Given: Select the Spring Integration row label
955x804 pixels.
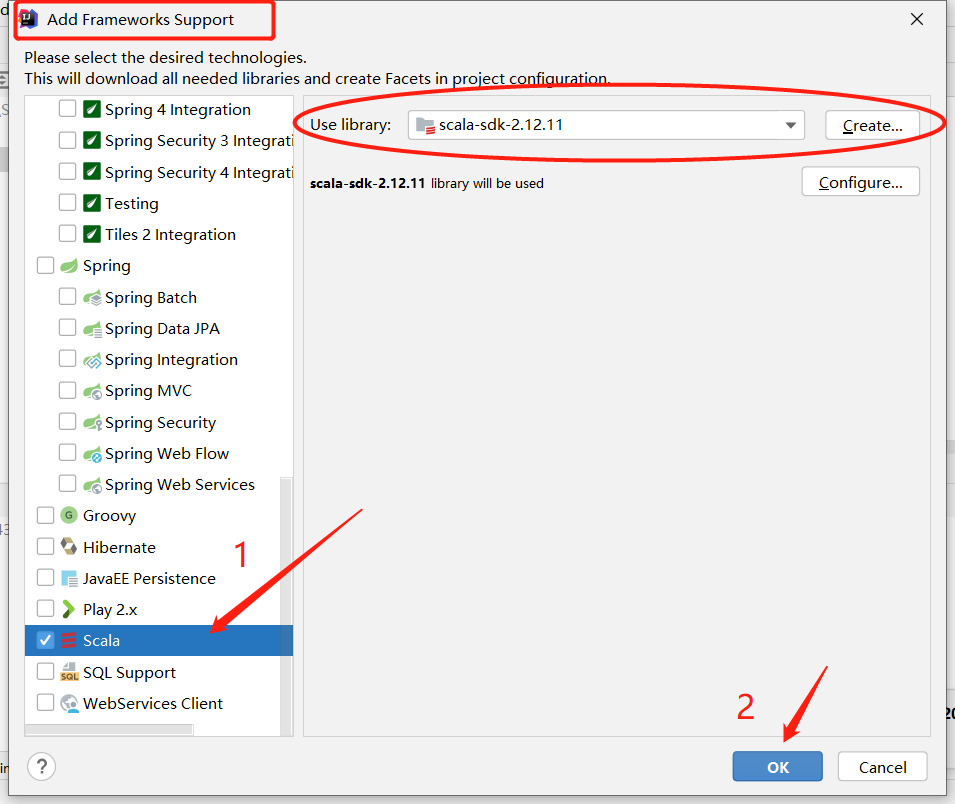Looking at the screenshot, I should [x=171, y=360].
